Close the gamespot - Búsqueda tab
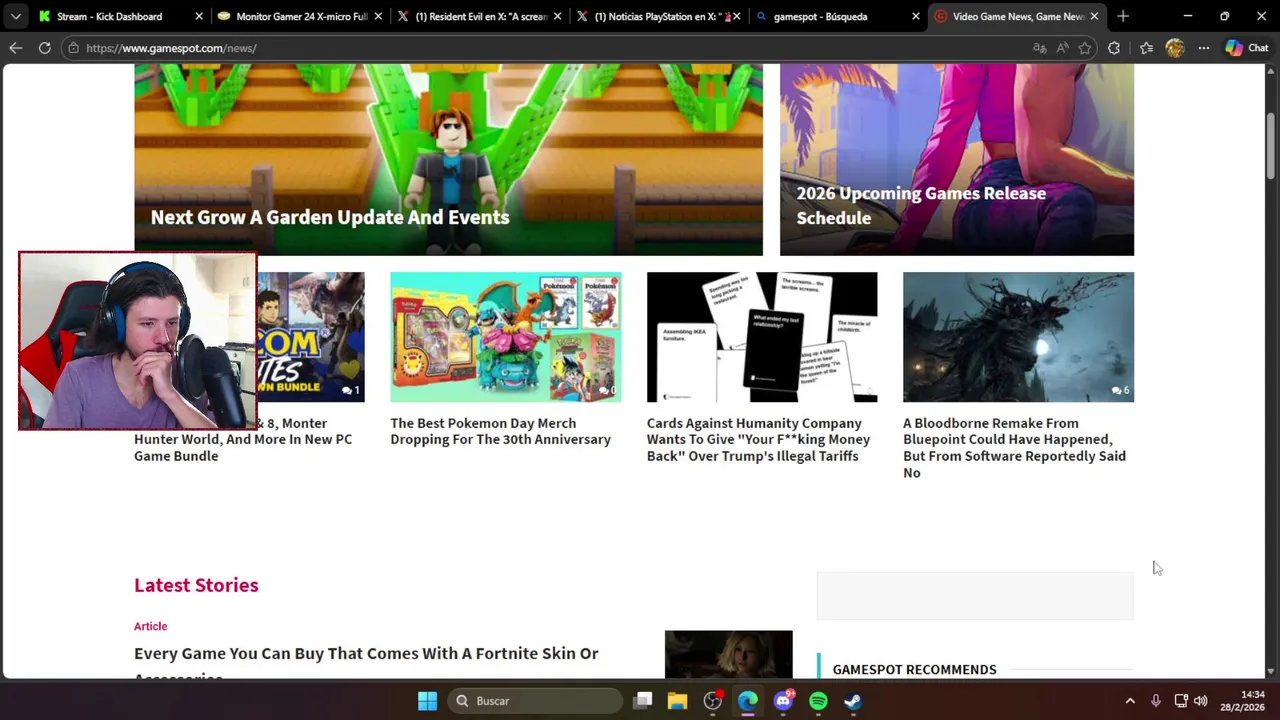The height and width of the screenshot is (720, 1280). tap(915, 16)
